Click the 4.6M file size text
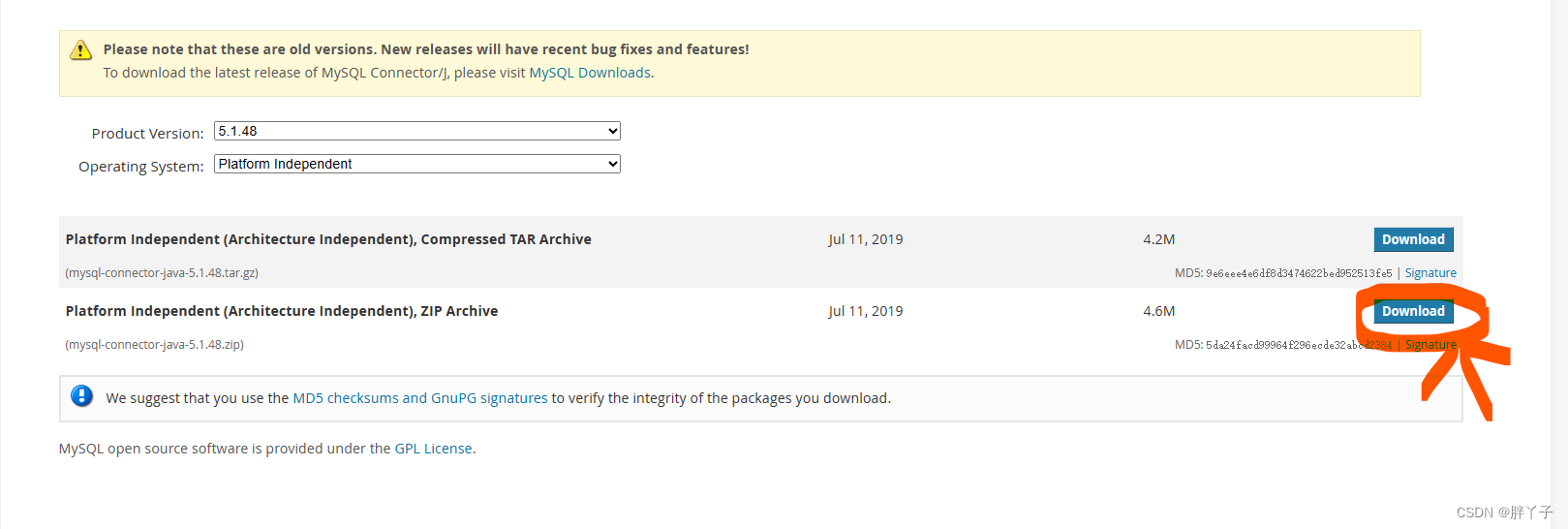Screen dimensions: 1568x529 tap(1158, 311)
